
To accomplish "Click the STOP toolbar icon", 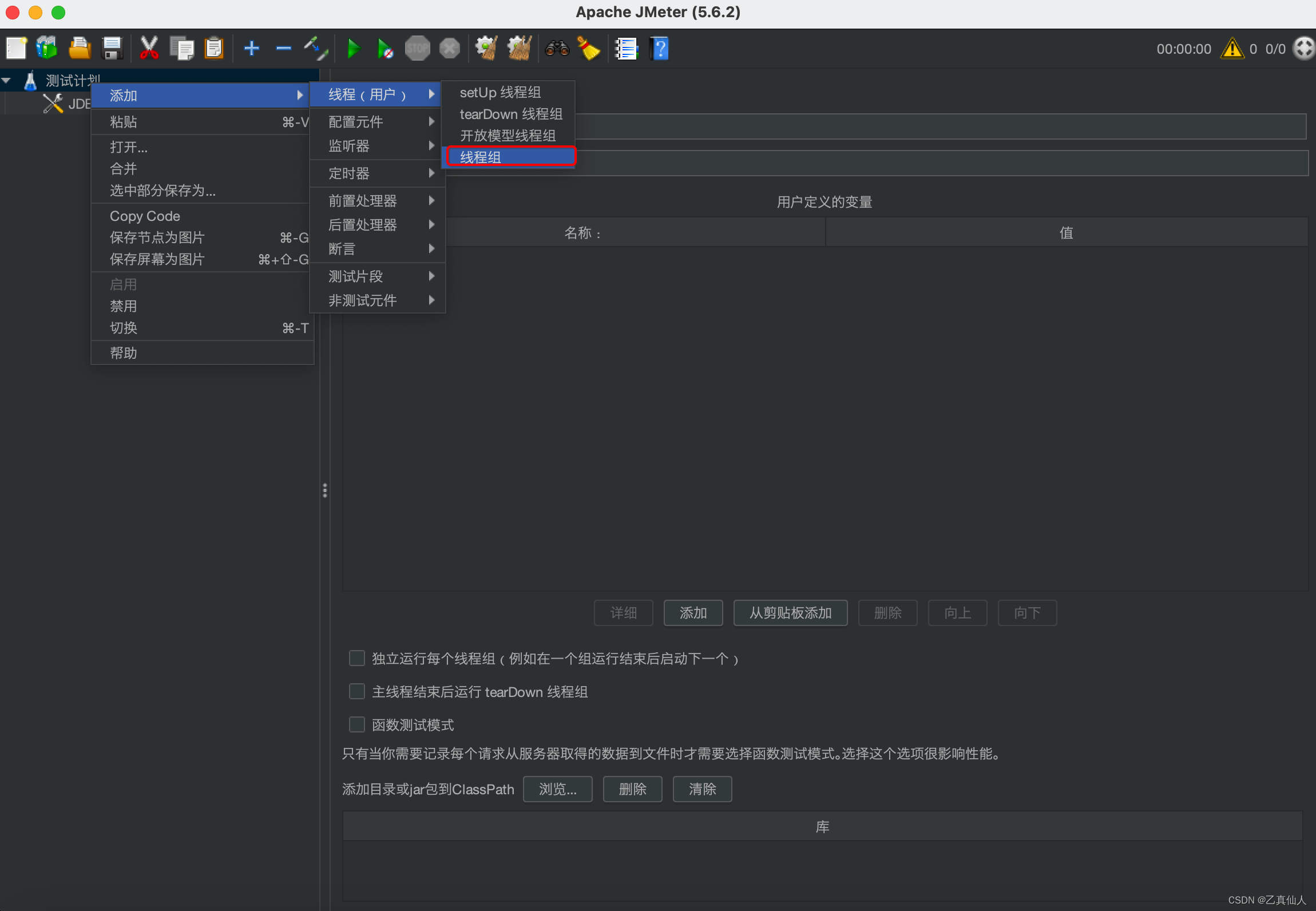I will [x=418, y=48].
